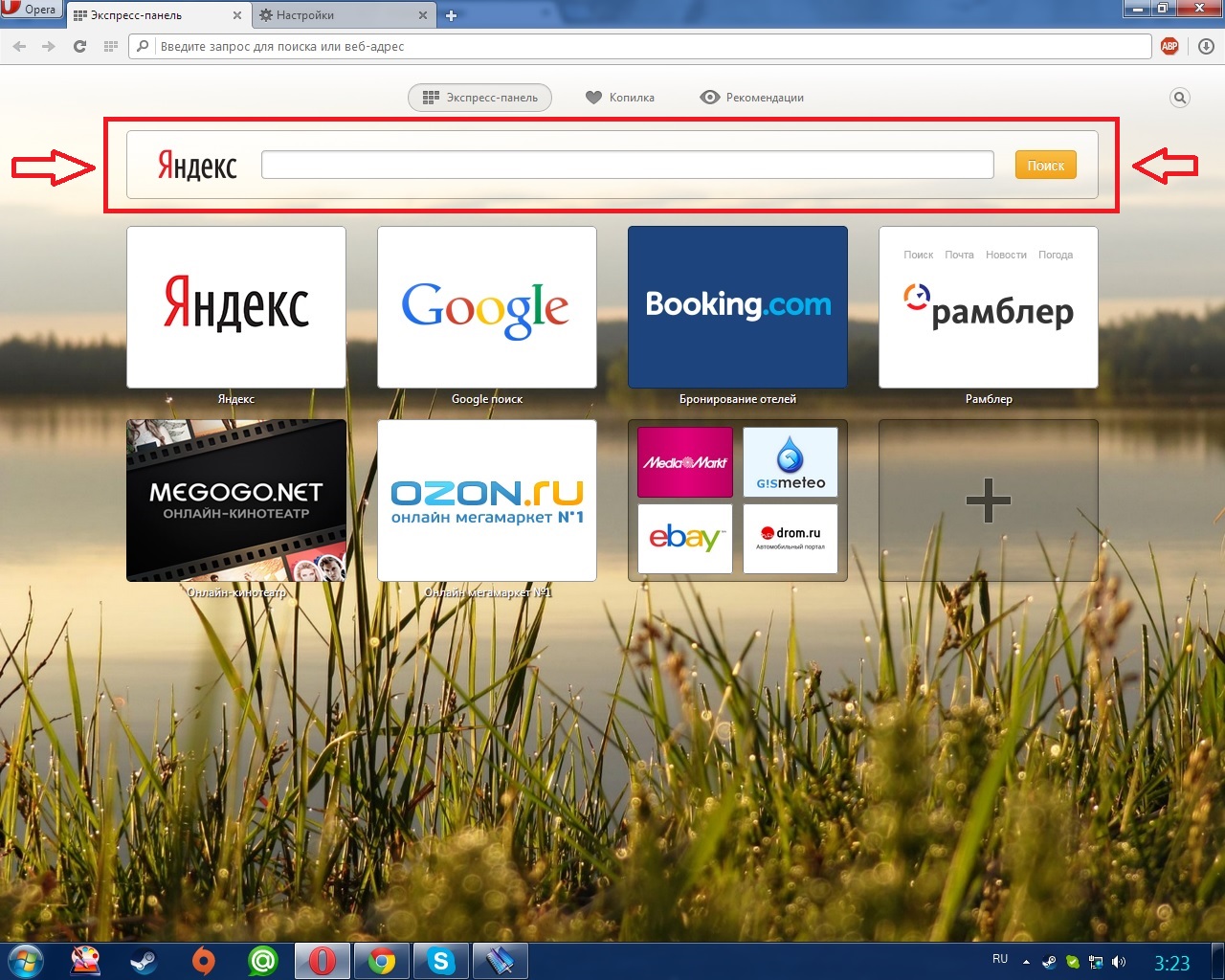The height and width of the screenshot is (980, 1225).
Task: Open the Google поиск speed dial tile
Action: coord(487,307)
